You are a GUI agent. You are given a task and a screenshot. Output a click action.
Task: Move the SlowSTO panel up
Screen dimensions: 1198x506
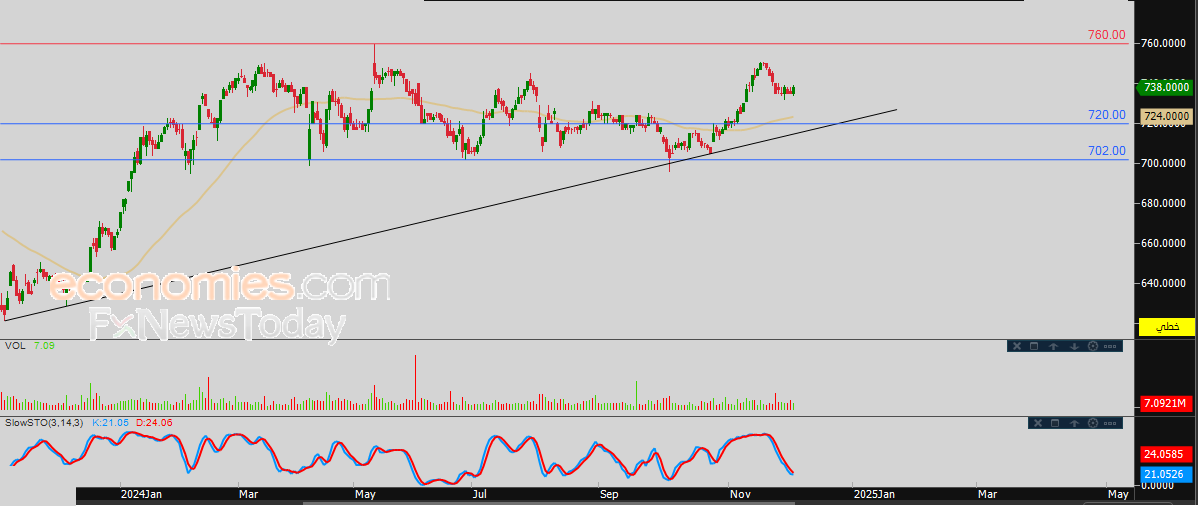point(1074,423)
